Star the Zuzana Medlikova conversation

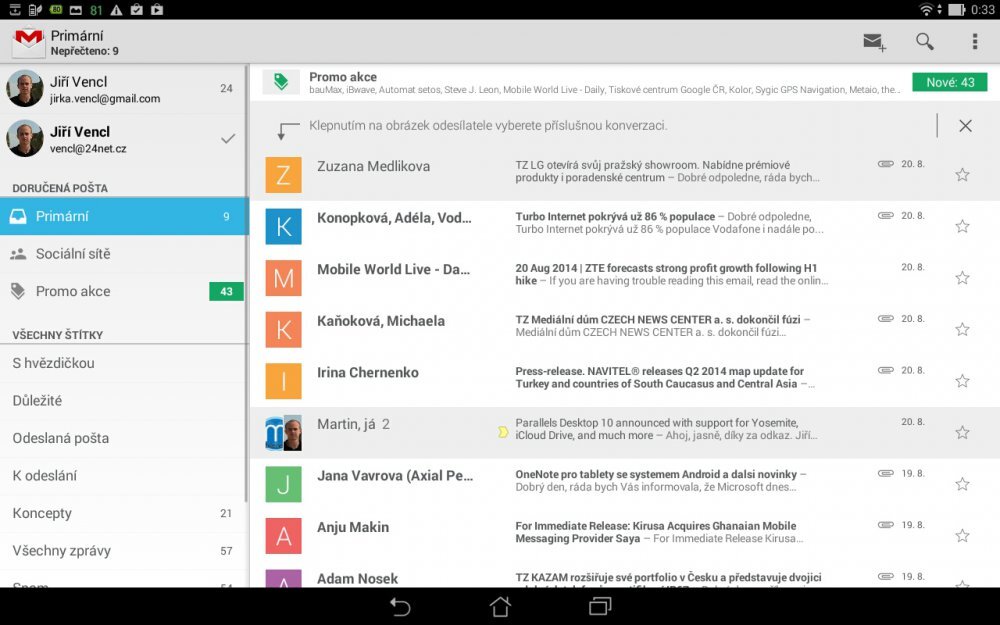pyautogui.click(x=961, y=176)
